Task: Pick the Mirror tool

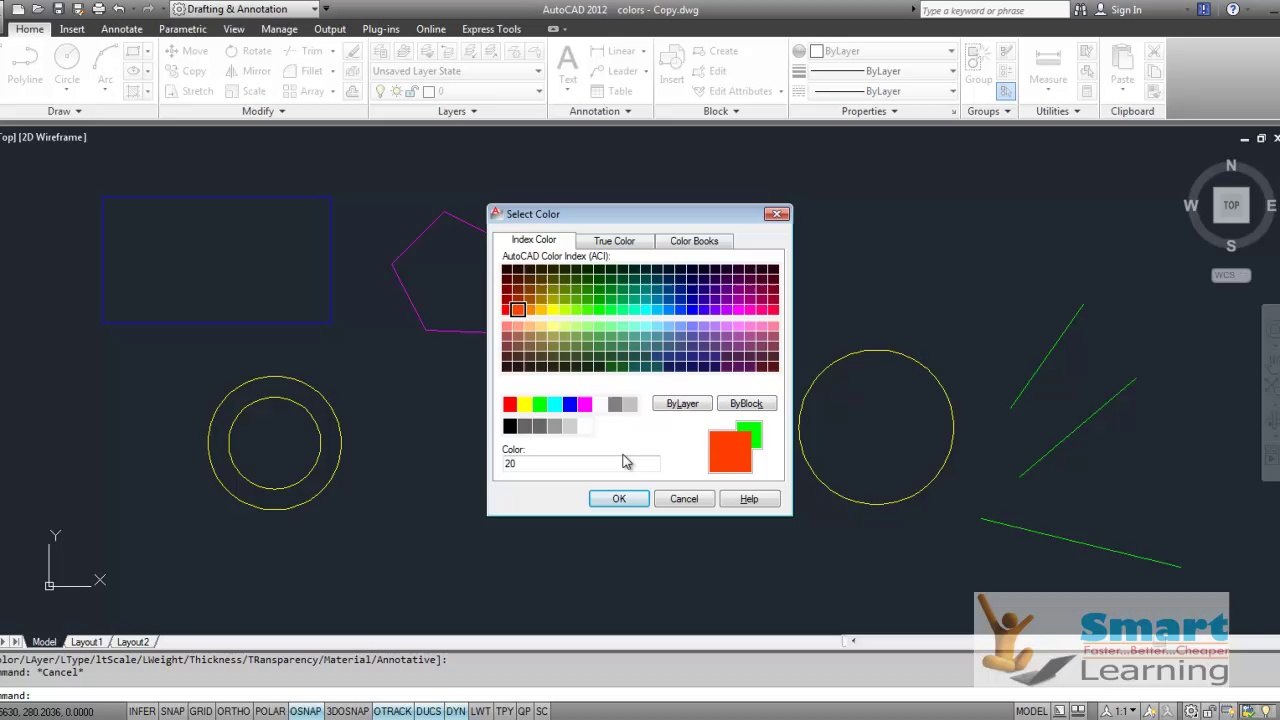Action: (248, 71)
